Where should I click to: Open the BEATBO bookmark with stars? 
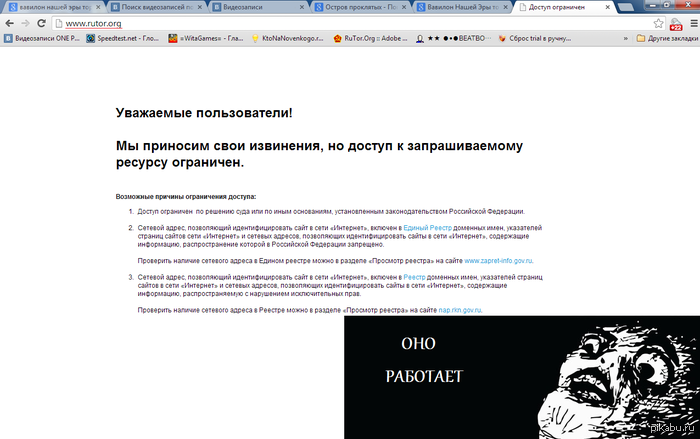pos(453,38)
